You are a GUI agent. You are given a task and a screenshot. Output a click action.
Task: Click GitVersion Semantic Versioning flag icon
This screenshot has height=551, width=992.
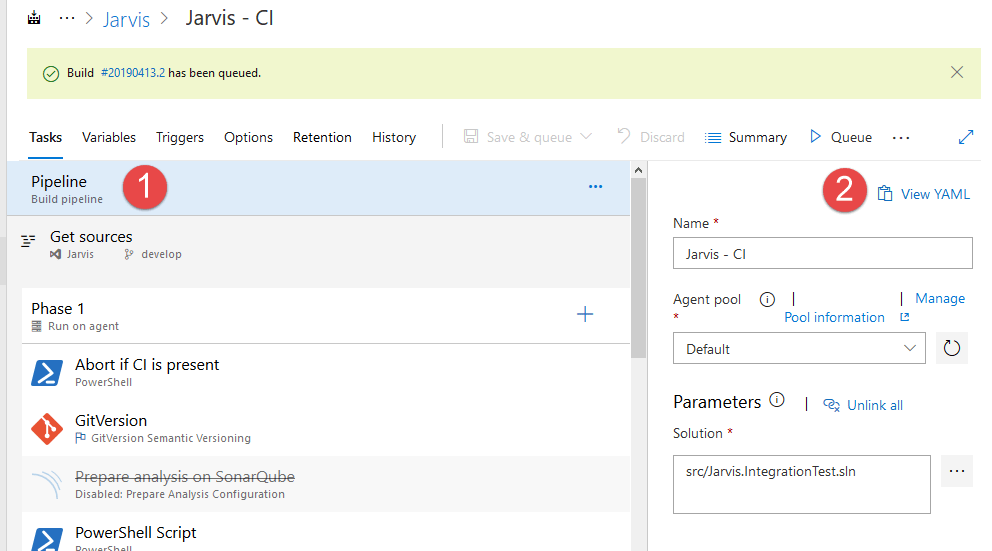[x=80, y=438]
